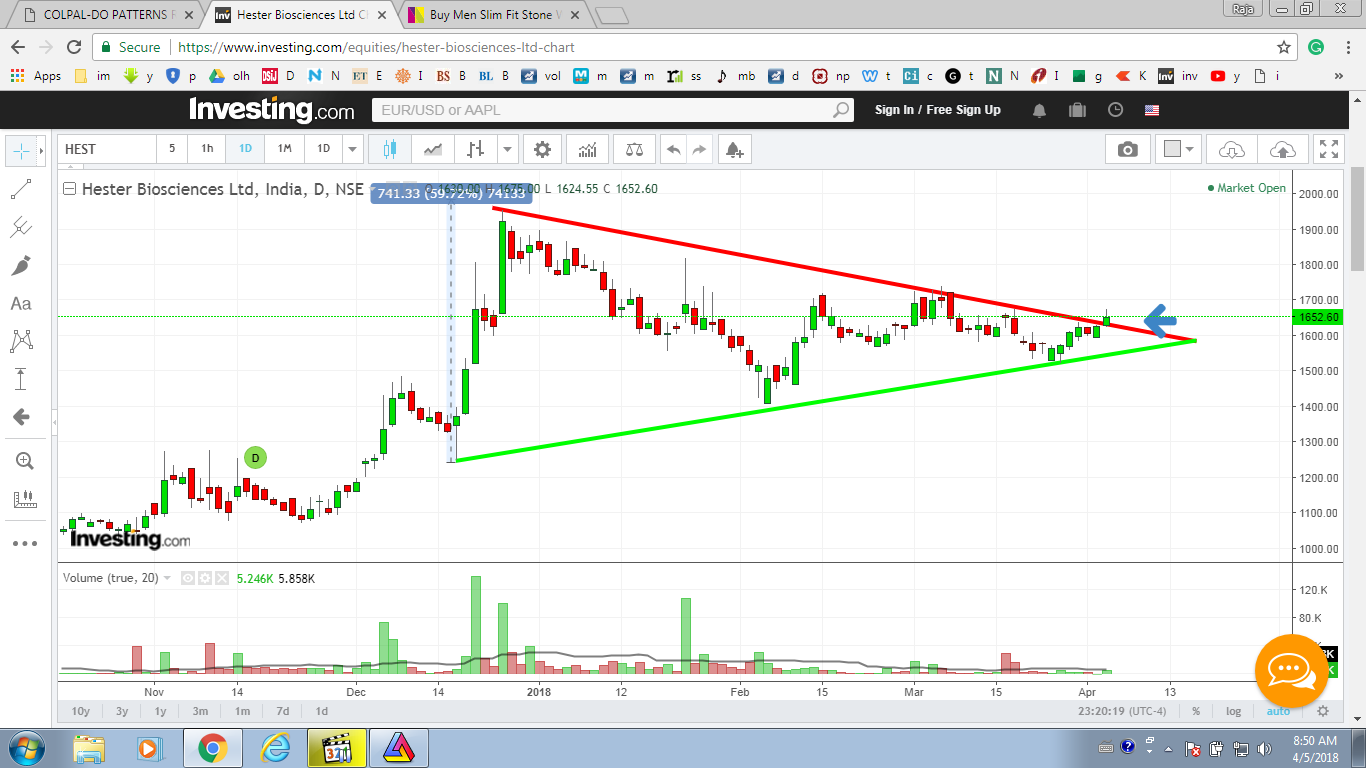Viewport: 1366px width, 768px height.
Task: Select the highlighted 1D interval
Action: [245, 149]
